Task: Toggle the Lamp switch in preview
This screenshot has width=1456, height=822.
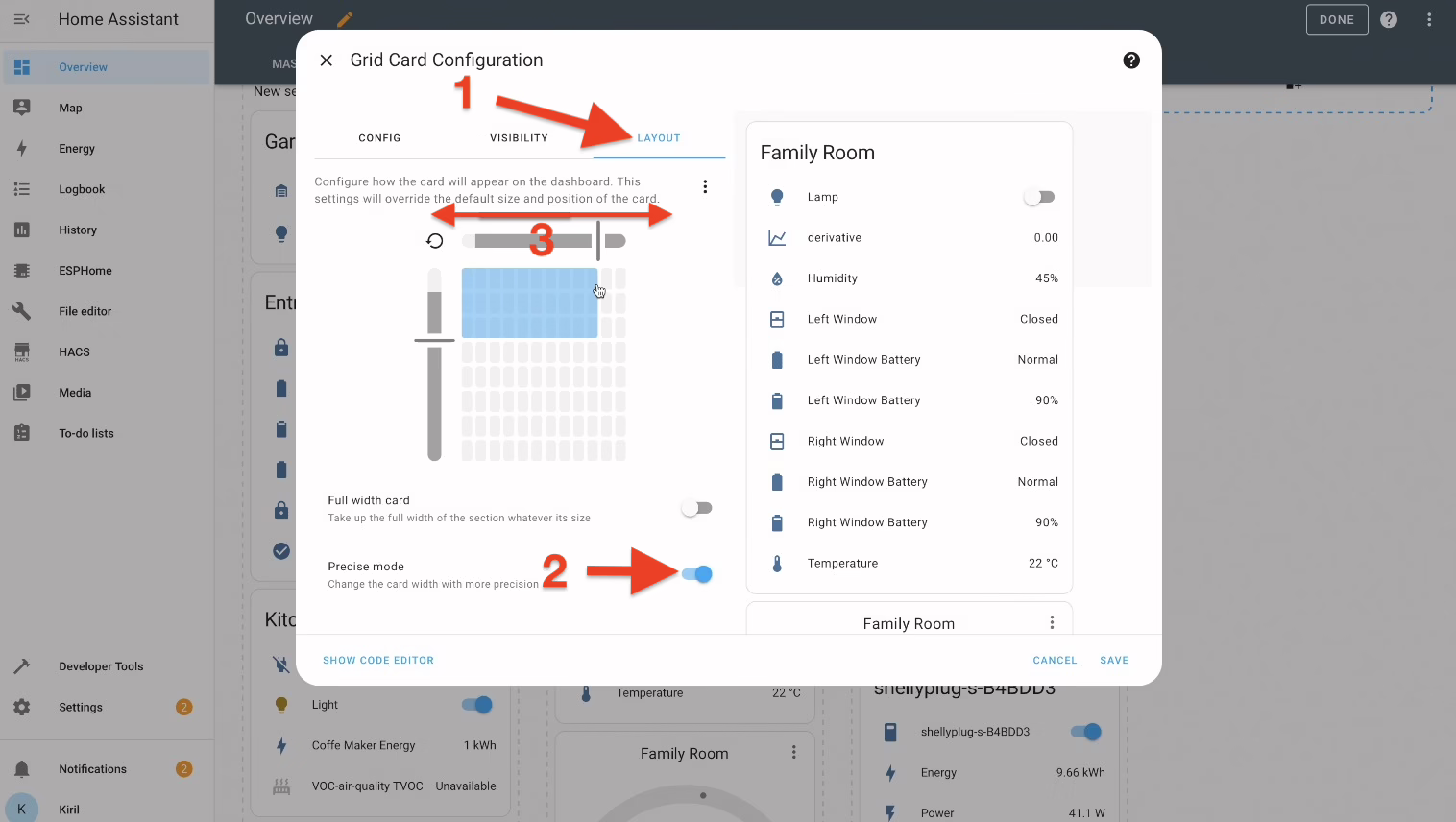Action: pos(1039,197)
